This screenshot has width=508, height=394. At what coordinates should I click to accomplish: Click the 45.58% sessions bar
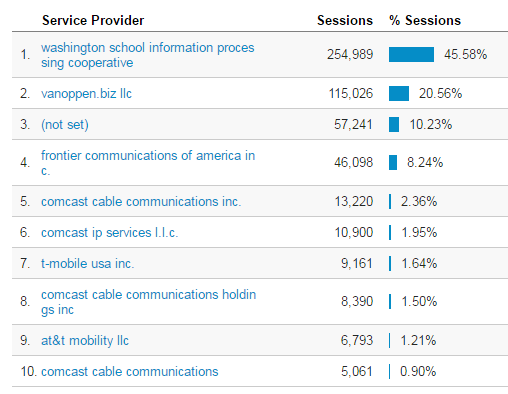click(411, 54)
